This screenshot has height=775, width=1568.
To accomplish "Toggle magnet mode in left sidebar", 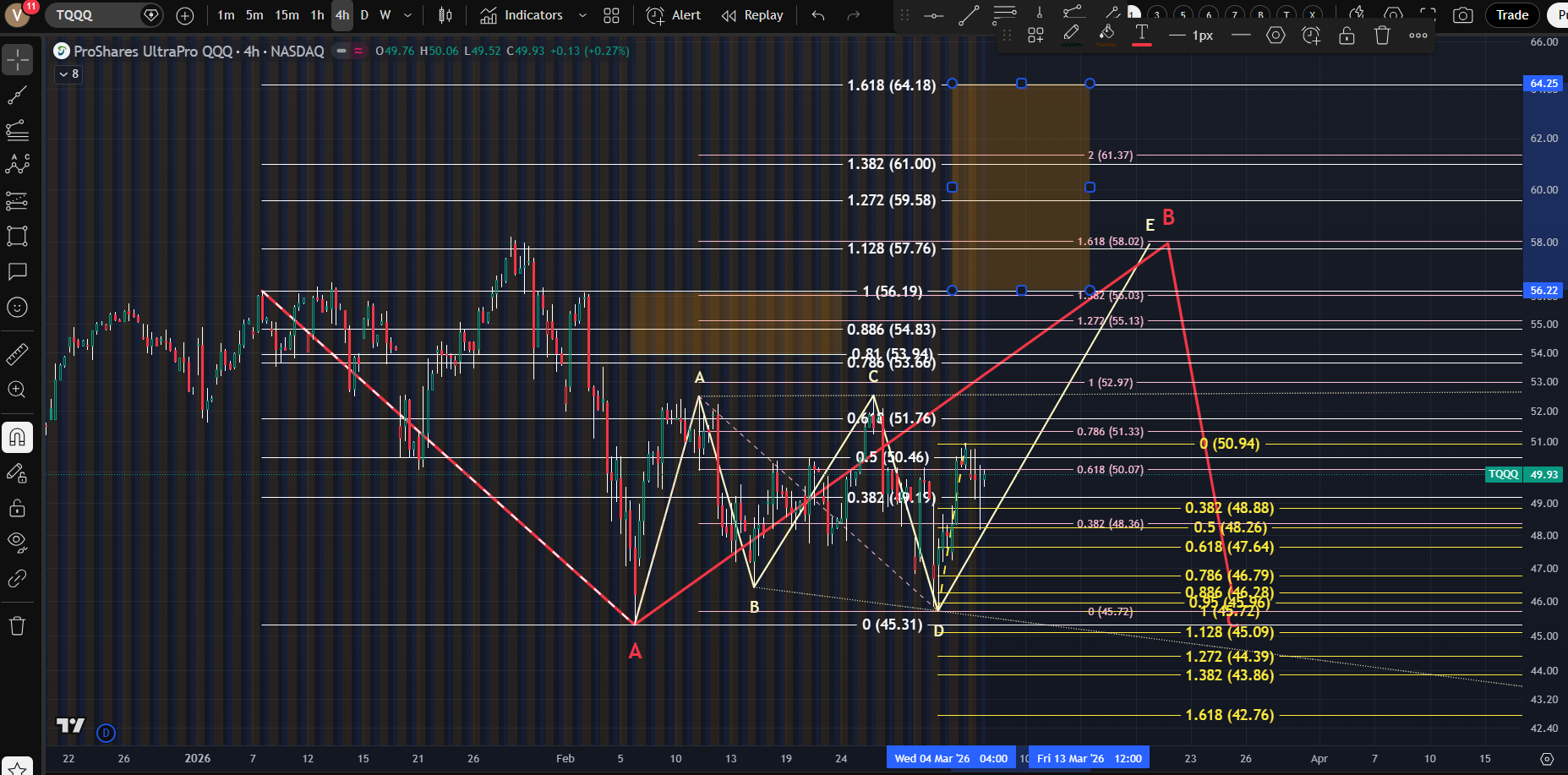I will [17, 437].
